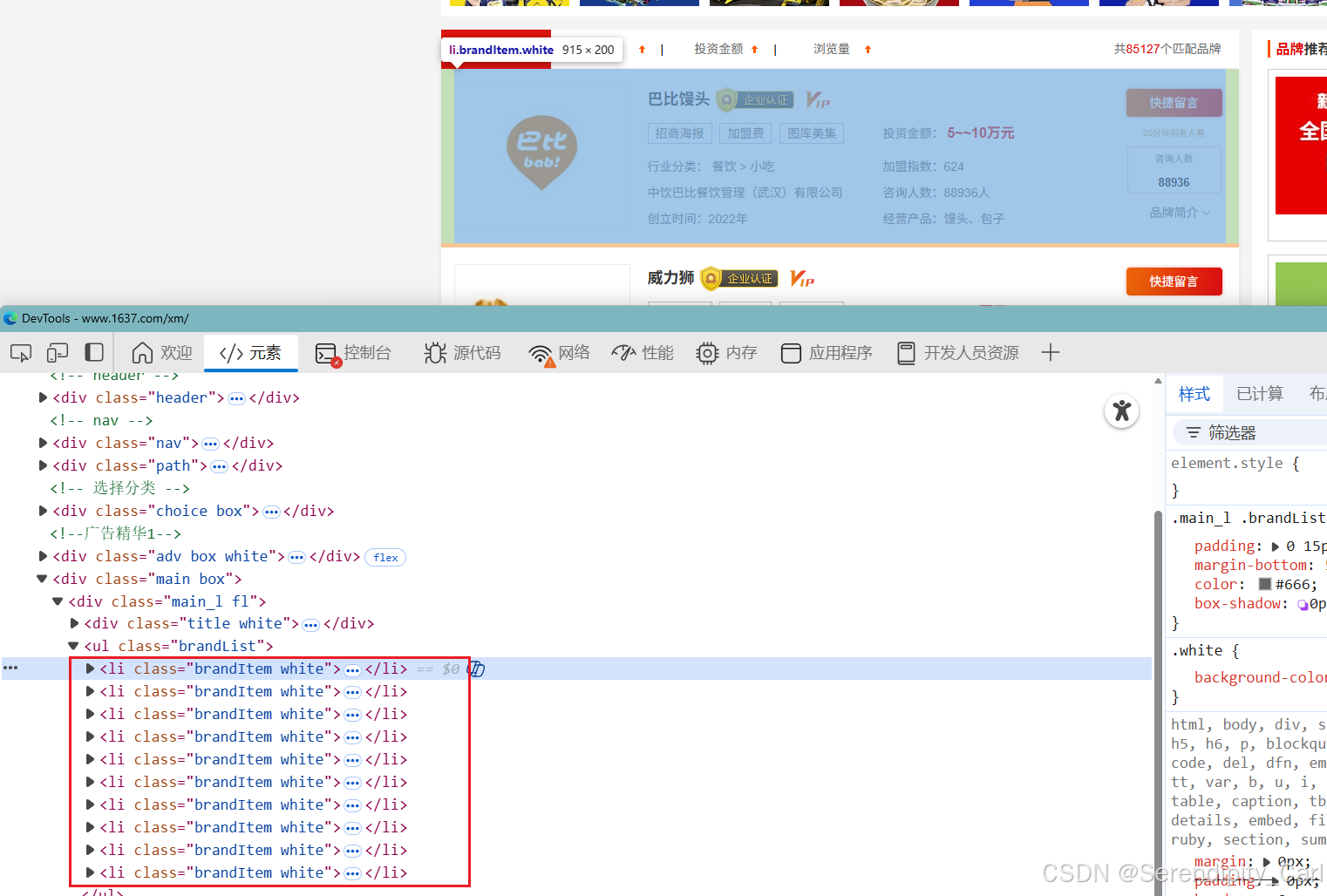This screenshot has height=896, width=1327.
Task: Select the 样式 styles pane tab
Action: click(1194, 394)
